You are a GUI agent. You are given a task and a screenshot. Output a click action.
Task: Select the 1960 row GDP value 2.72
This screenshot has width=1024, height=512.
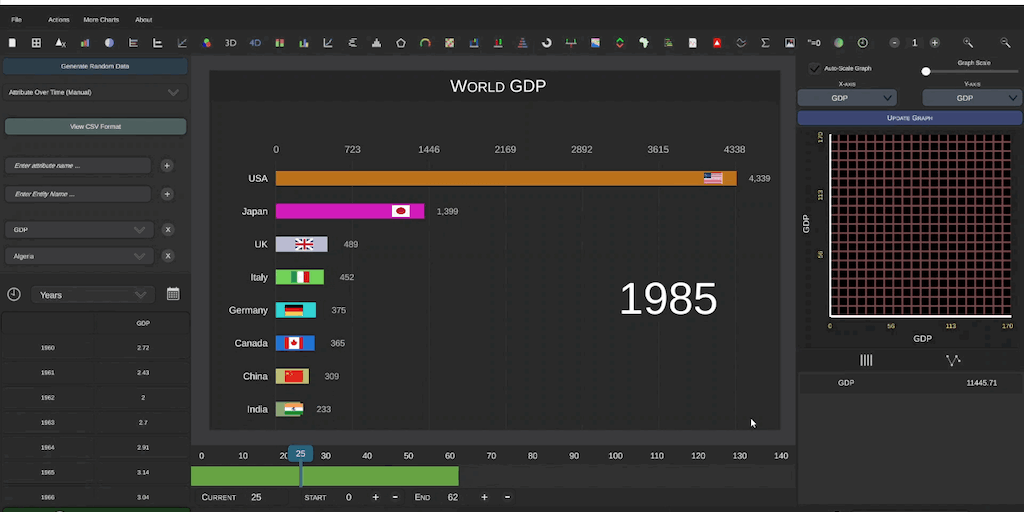point(143,348)
